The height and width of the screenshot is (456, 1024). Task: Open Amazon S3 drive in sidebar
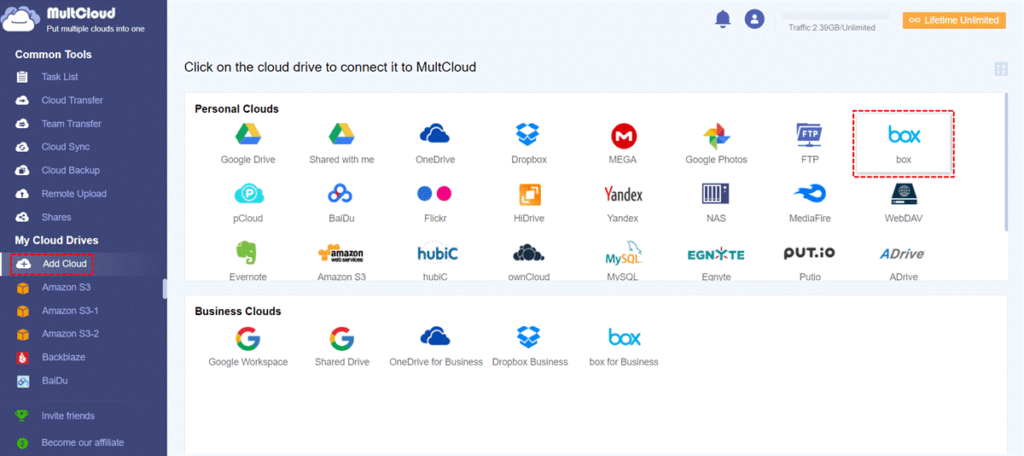pyautogui.click(x=66, y=287)
